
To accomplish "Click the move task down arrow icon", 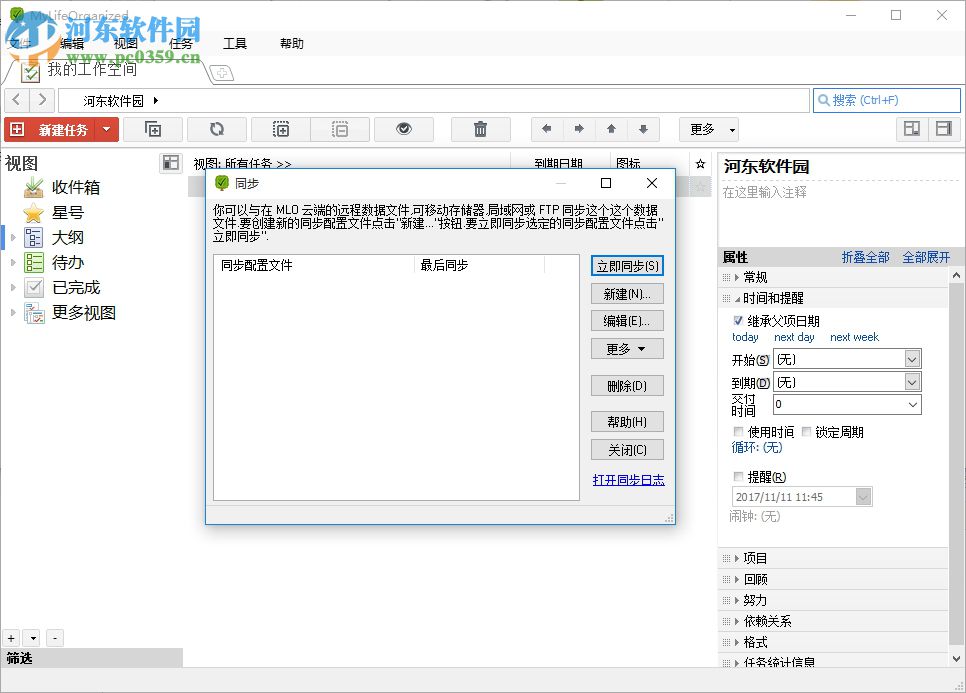I will click(644, 128).
